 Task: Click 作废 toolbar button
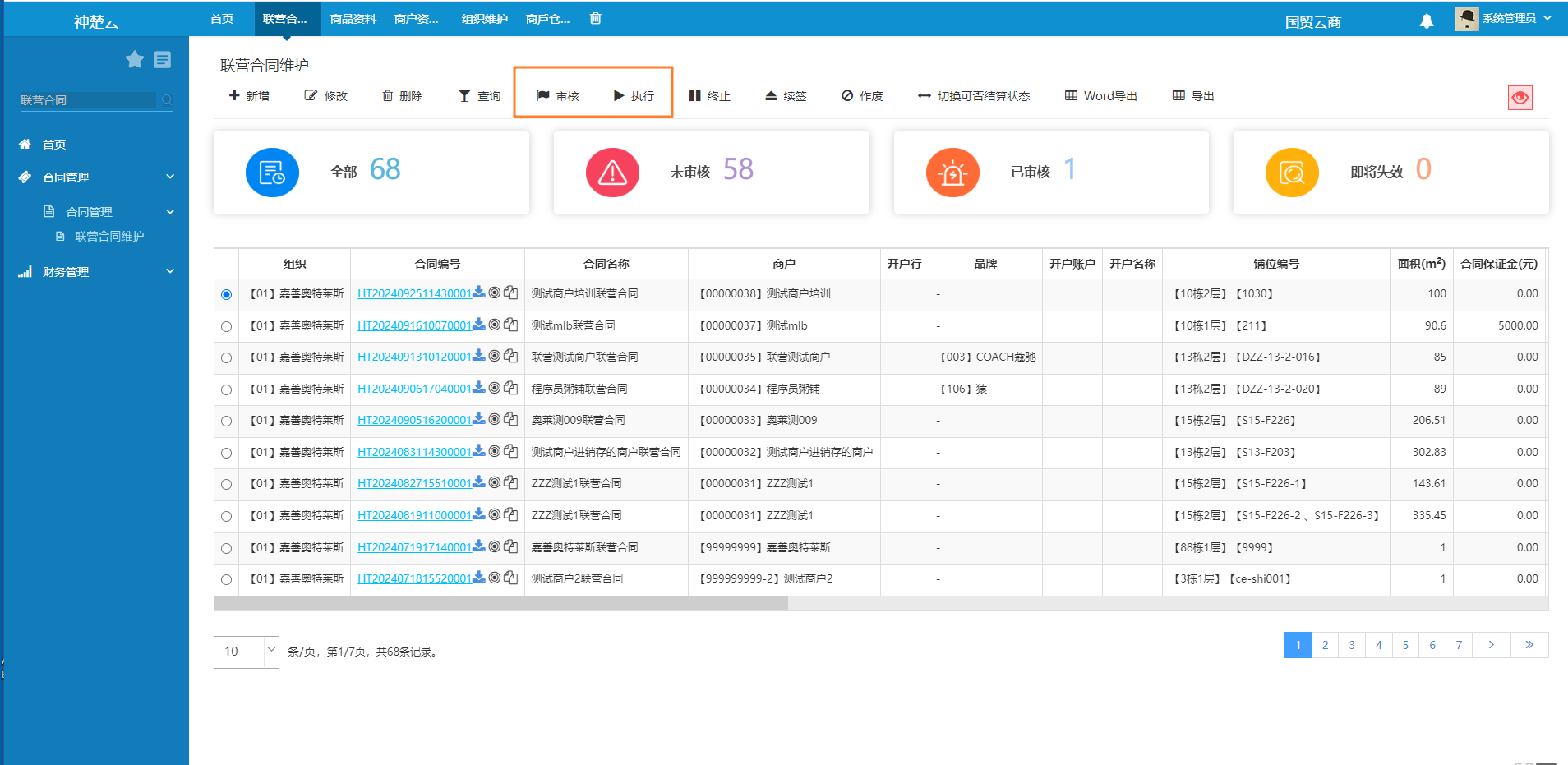tap(862, 96)
